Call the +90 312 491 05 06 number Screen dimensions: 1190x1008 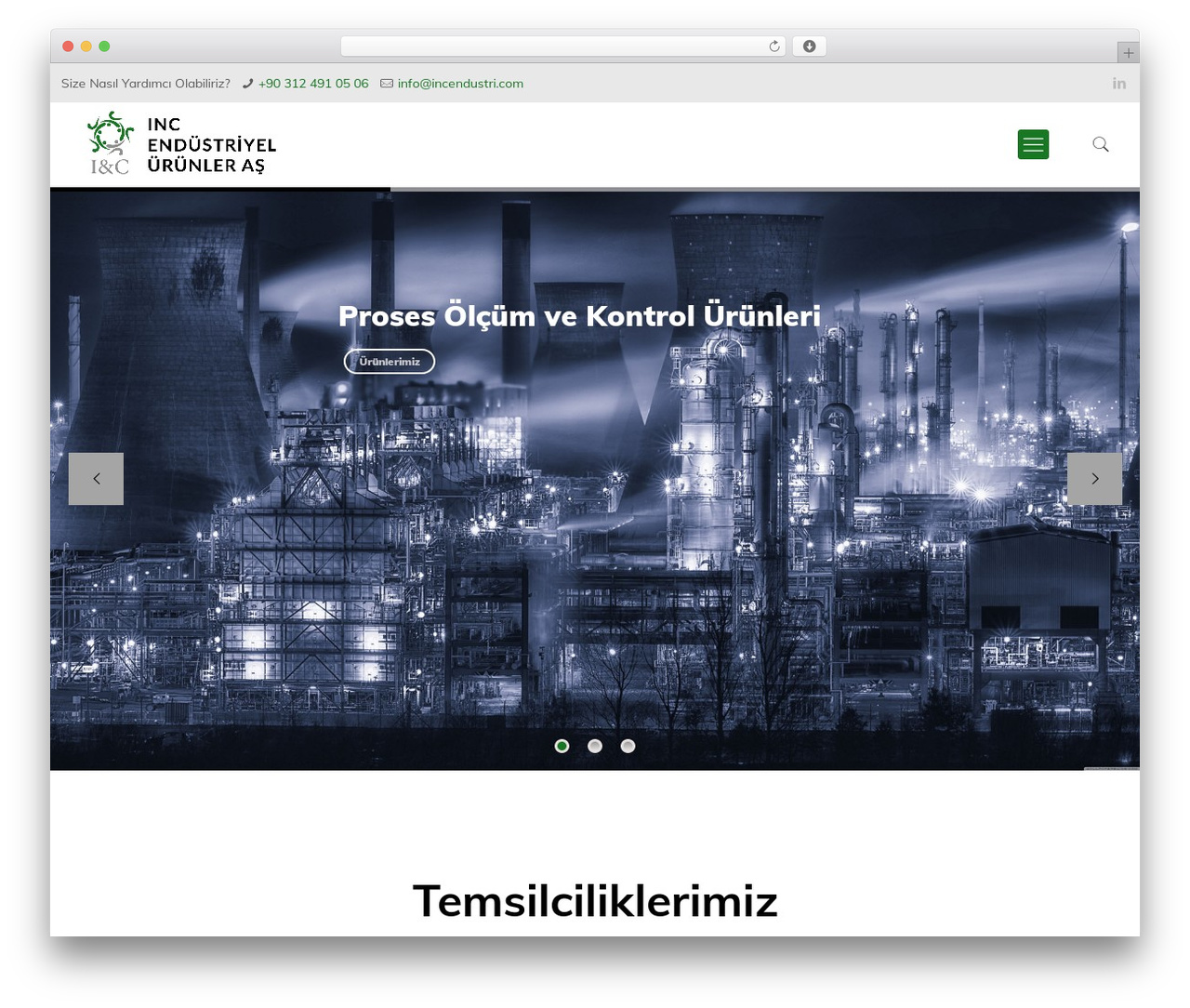click(313, 84)
